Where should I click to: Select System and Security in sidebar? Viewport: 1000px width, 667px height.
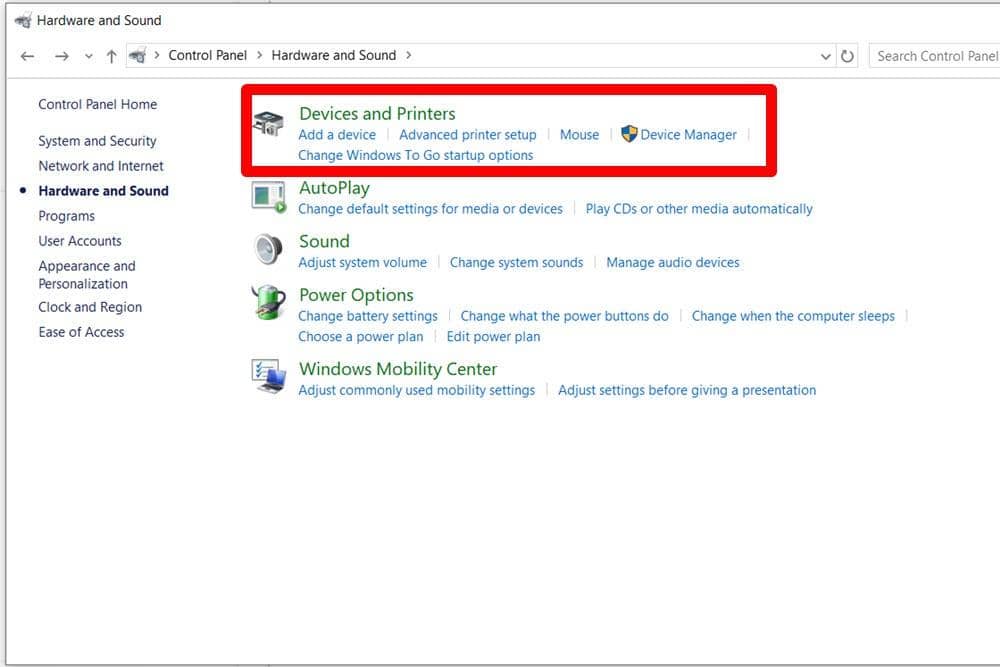(97, 141)
